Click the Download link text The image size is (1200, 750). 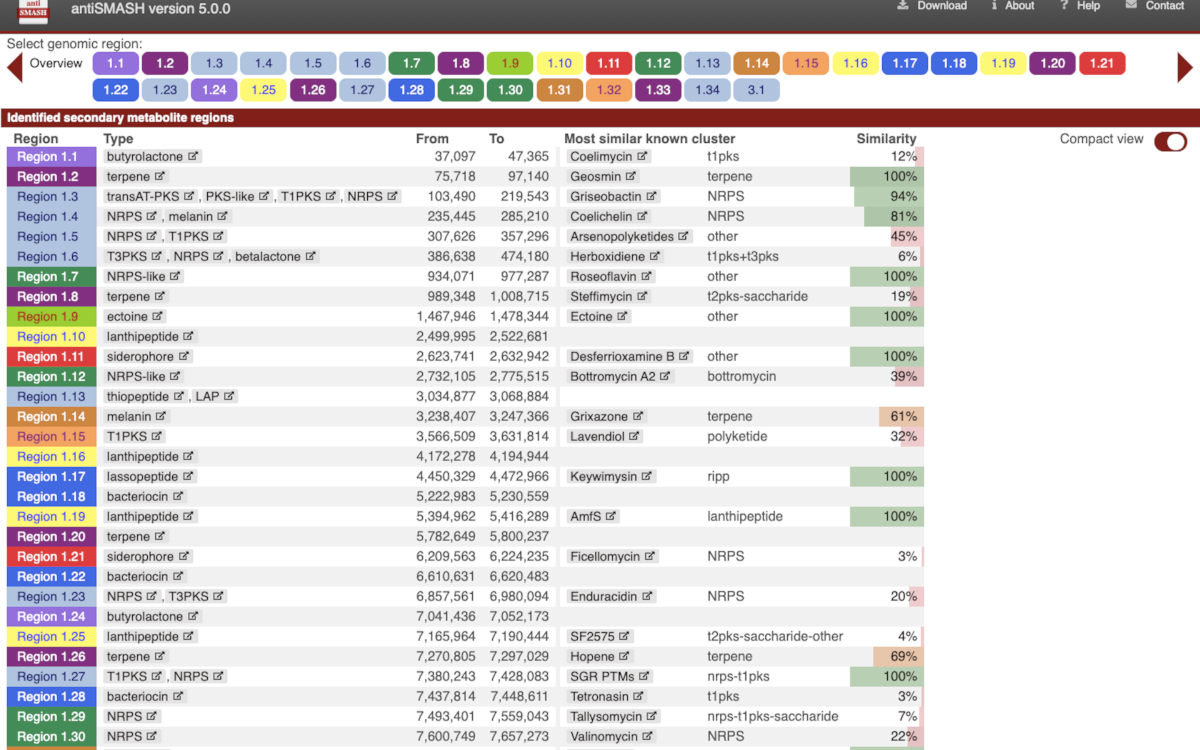[942, 5]
